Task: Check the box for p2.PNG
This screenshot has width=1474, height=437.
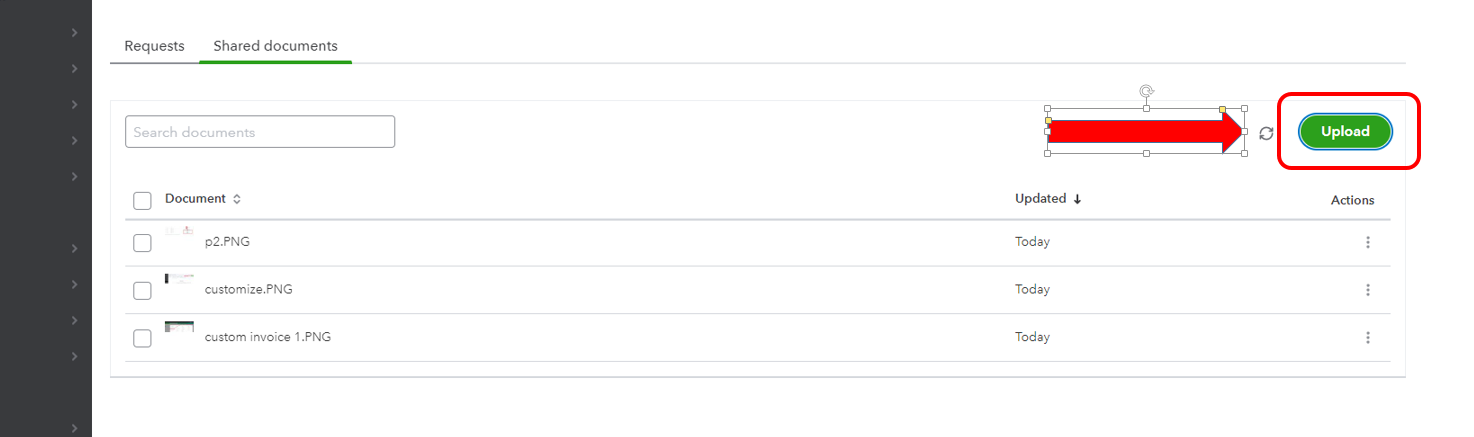Action: 142,243
